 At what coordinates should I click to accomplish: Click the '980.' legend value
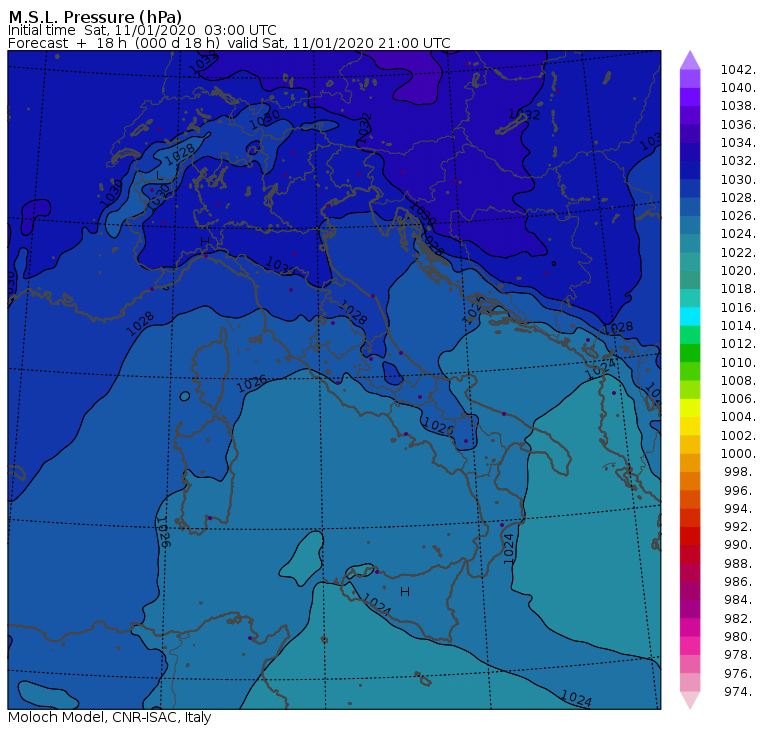coord(740,636)
